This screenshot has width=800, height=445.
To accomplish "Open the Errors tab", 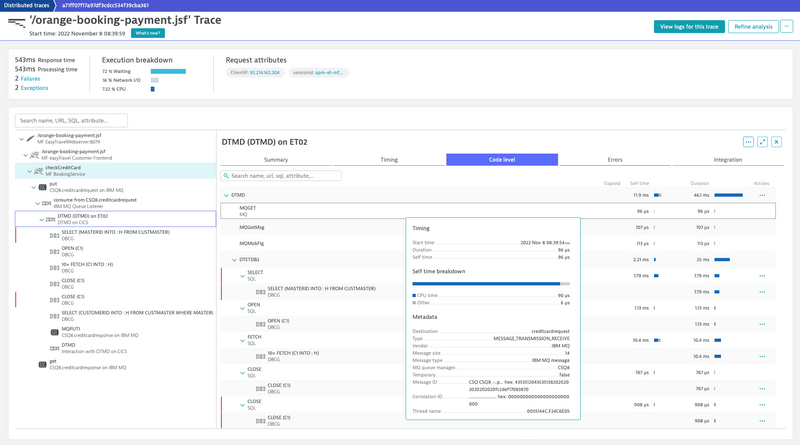I will [614, 159].
